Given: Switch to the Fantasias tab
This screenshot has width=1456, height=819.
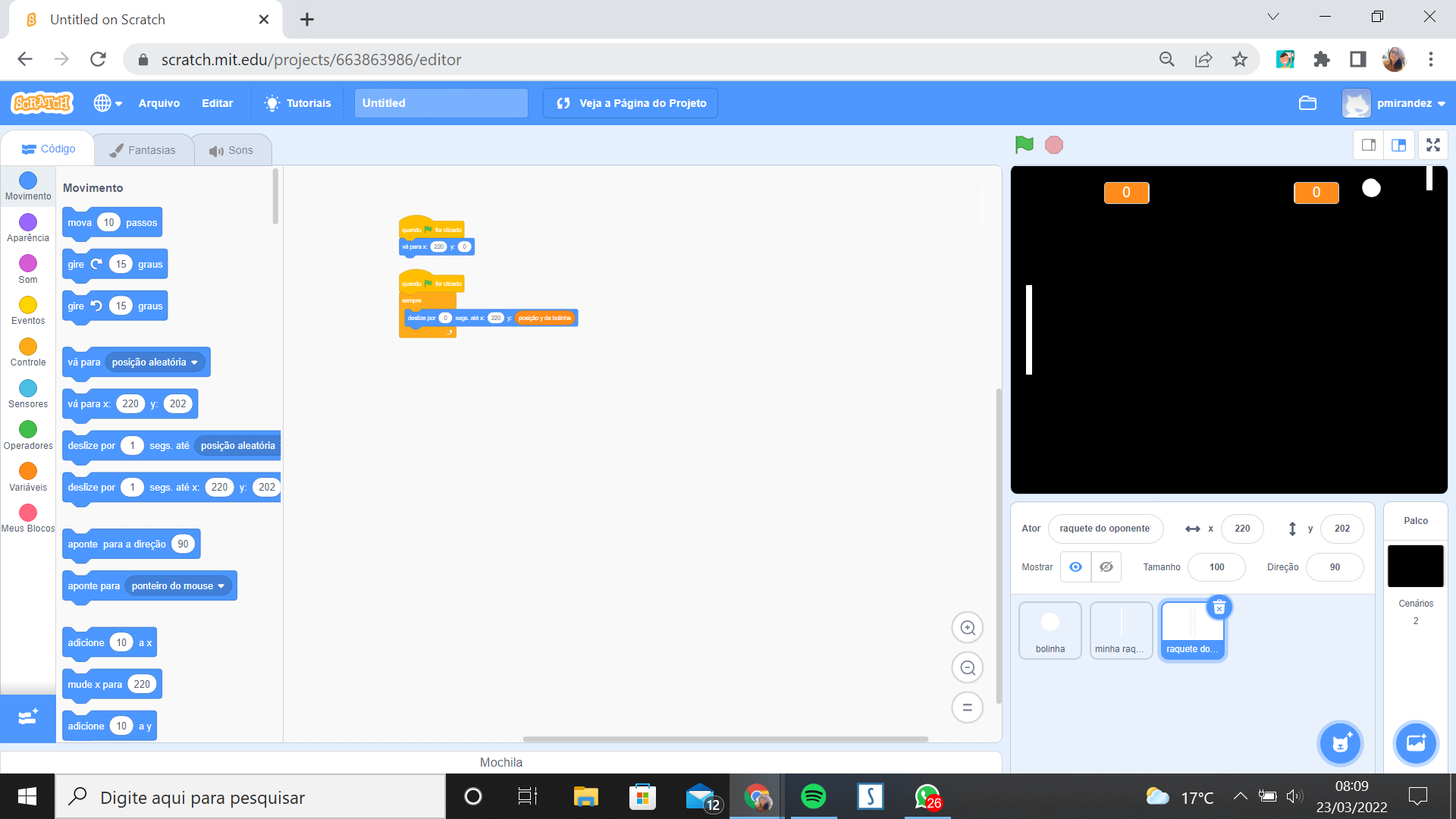Looking at the screenshot, I should point(142,150).
